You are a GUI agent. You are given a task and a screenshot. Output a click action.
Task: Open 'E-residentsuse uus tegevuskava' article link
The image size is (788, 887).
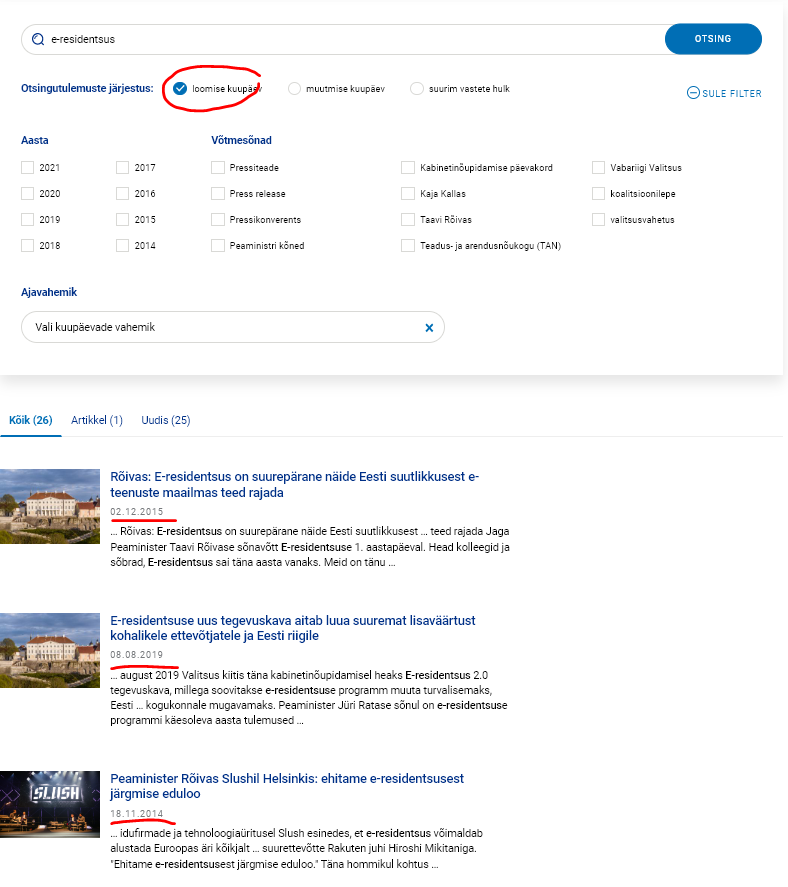point(292,628)
